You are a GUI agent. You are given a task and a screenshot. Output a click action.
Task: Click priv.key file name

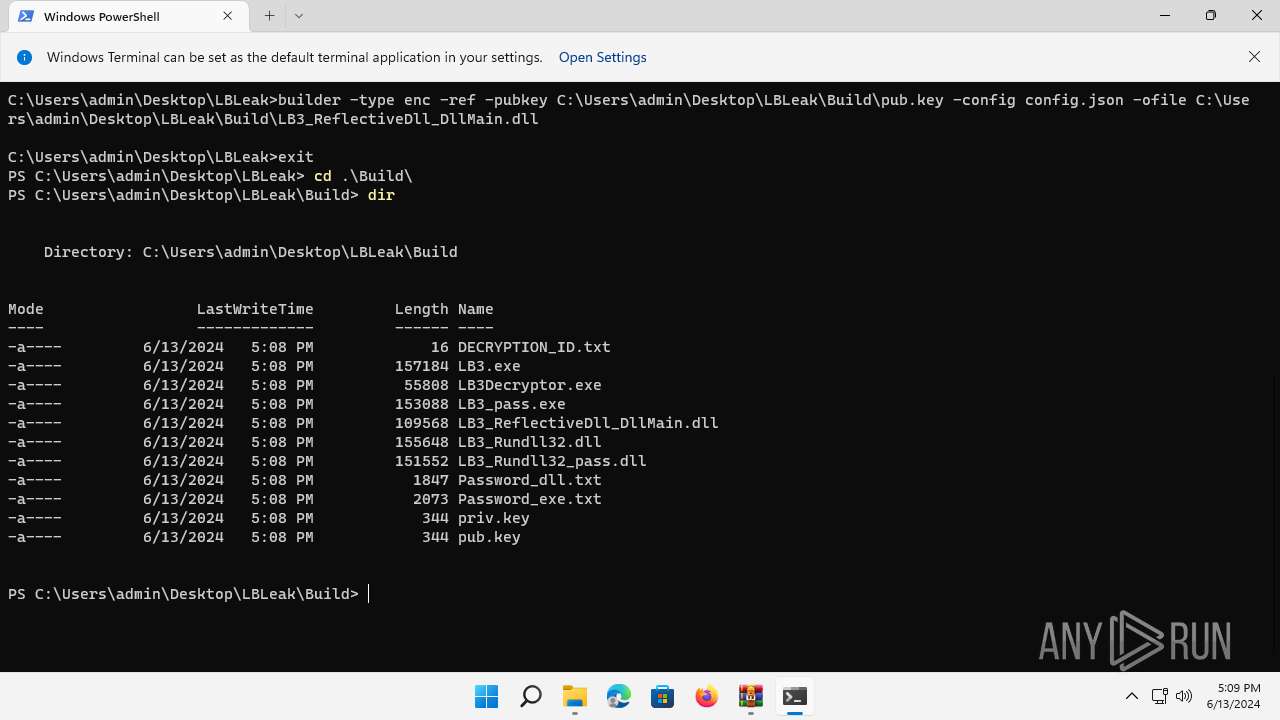pos(494,518)
